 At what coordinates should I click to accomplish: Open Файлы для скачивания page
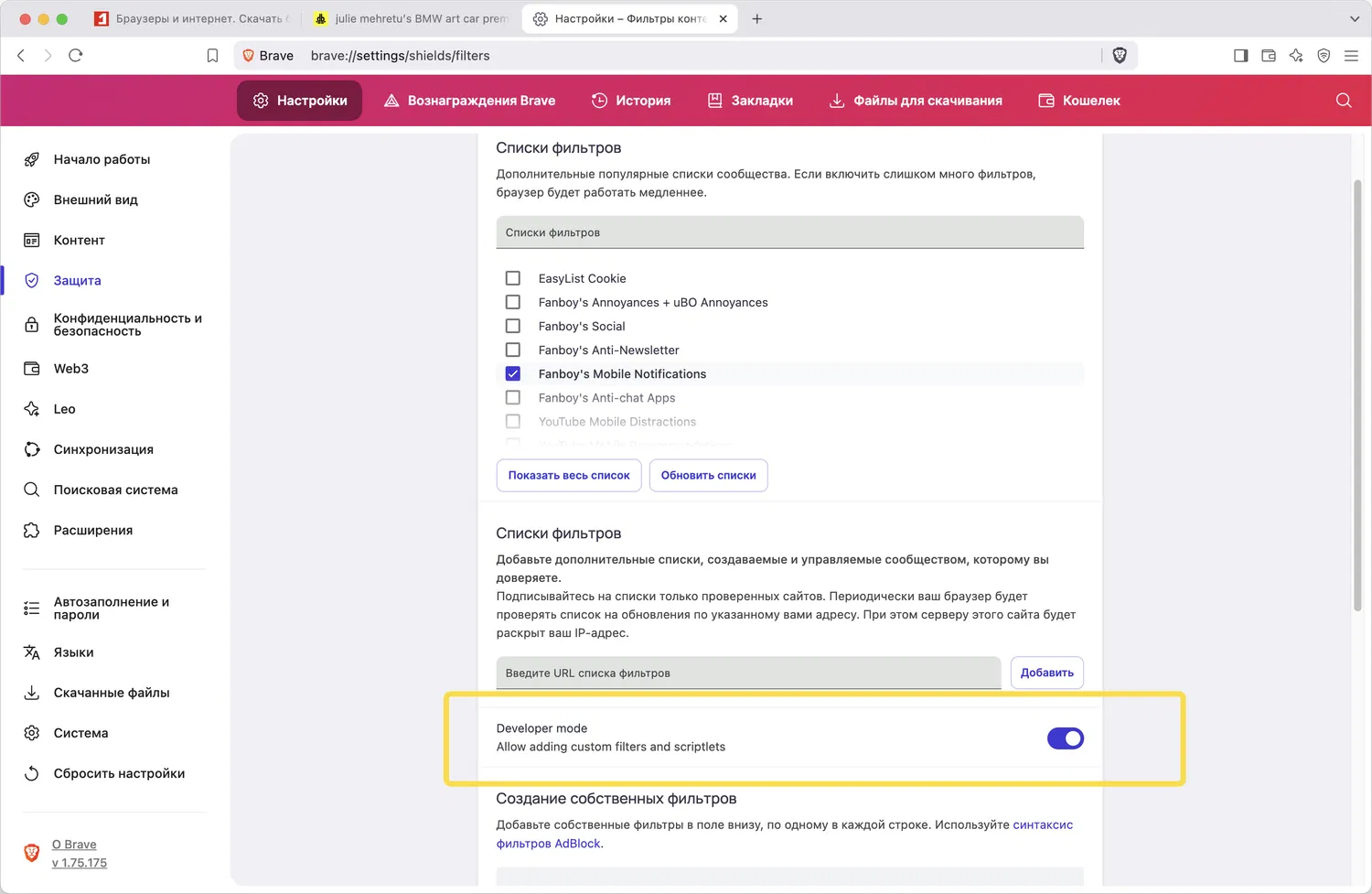coord(916,101)
